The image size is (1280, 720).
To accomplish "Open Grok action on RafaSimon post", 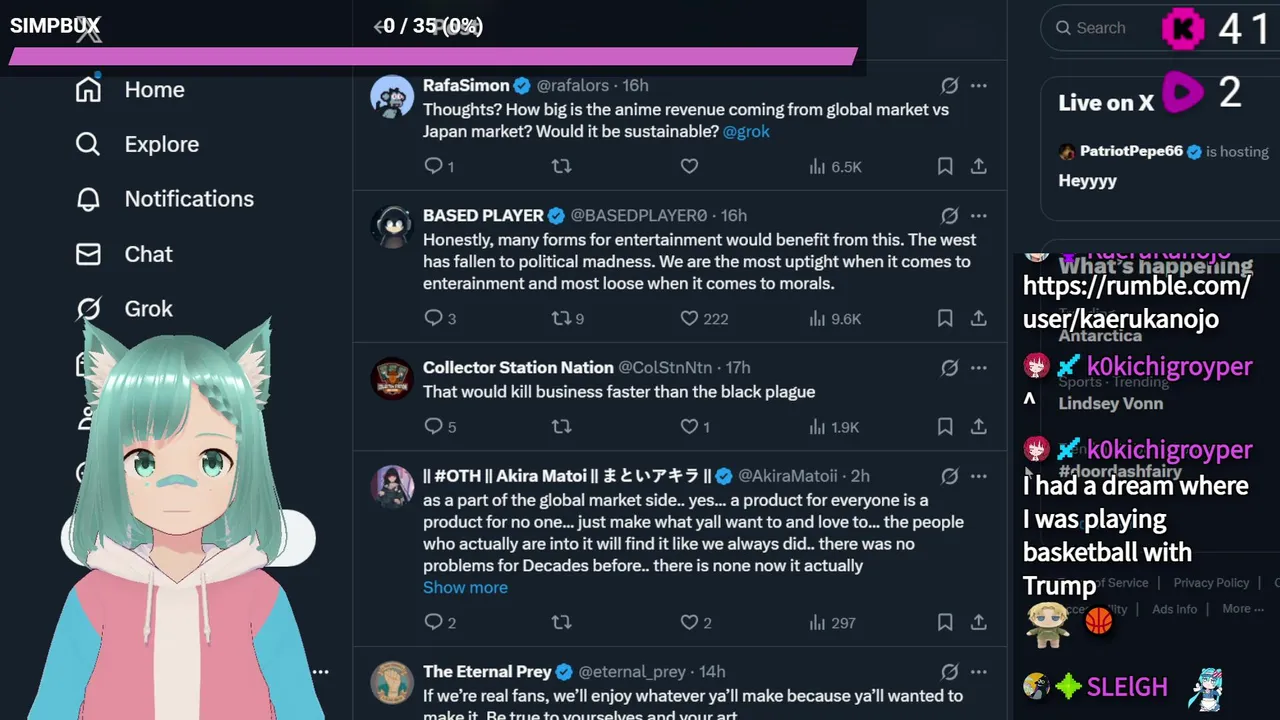I will pos(950,86).
